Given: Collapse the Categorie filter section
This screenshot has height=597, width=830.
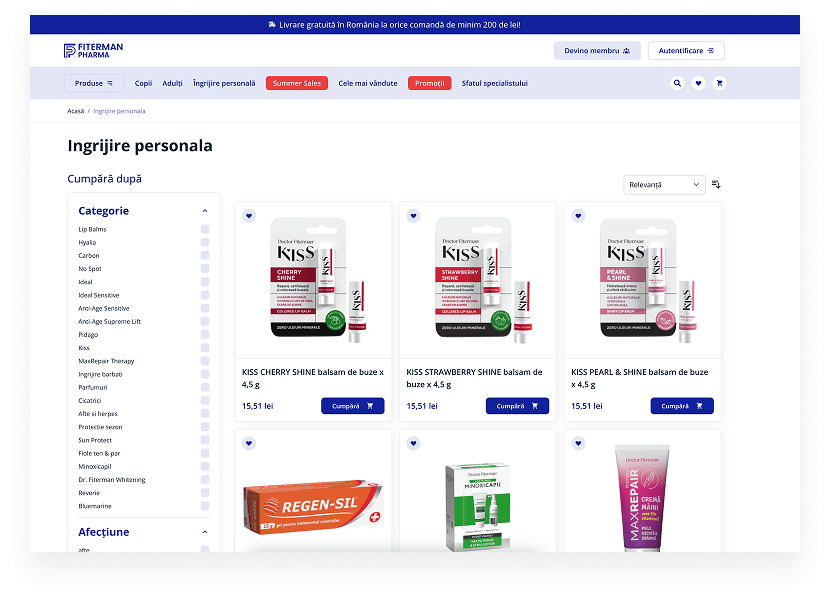Looking at the screenshot, I should coord(205,211).
